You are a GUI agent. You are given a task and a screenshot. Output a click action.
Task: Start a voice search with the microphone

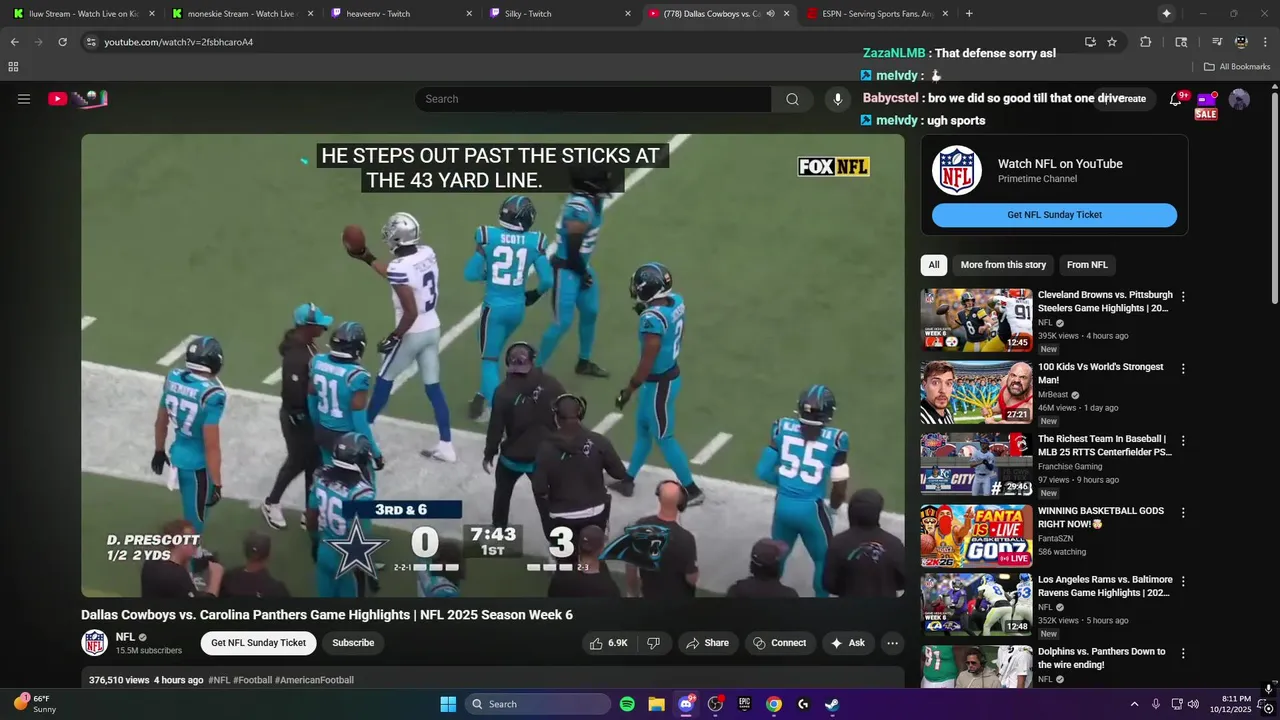(x=838, y=99)
